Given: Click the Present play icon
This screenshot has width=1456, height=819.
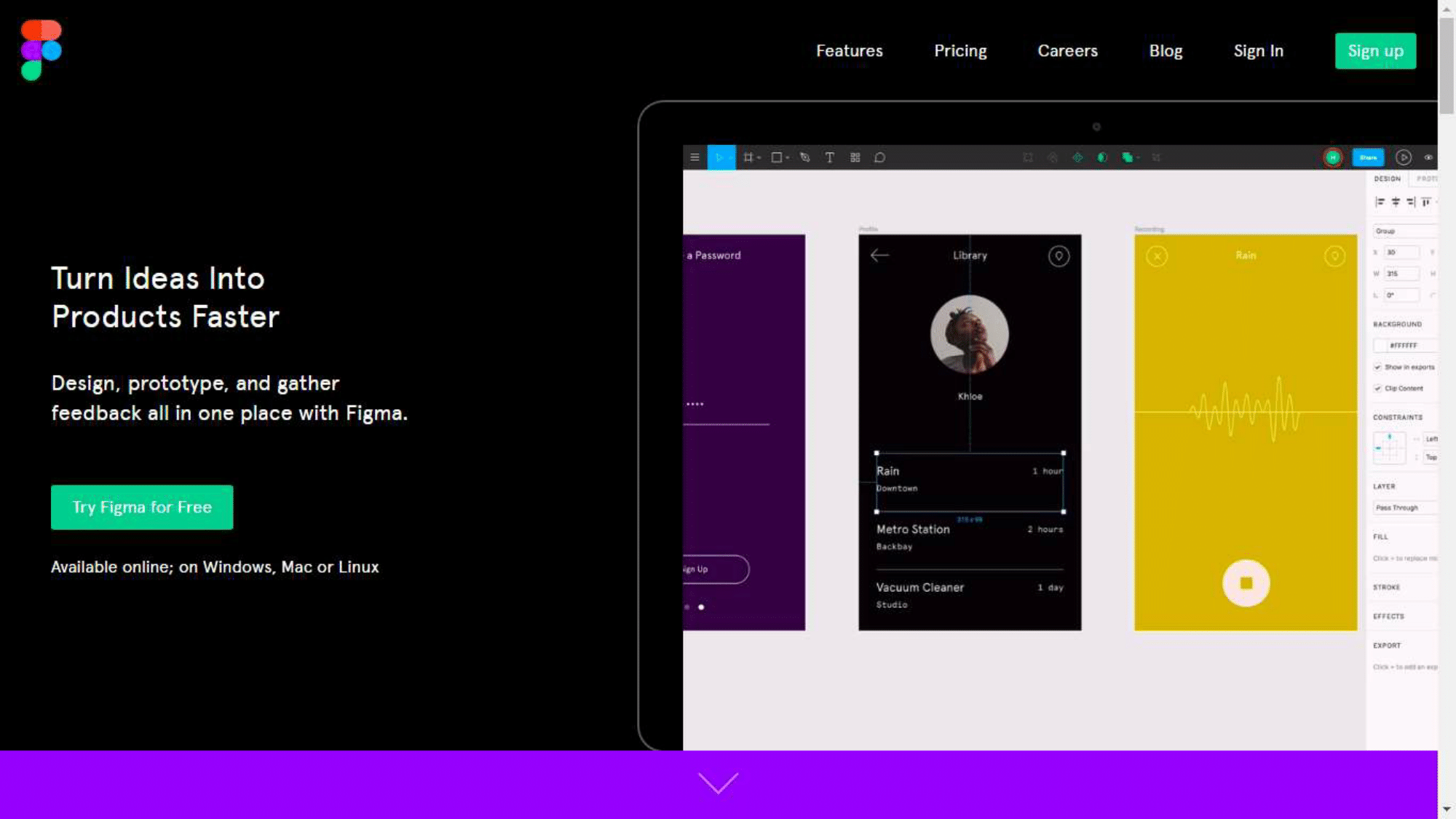Looking at the screenshot, I should coord(1404,157).
